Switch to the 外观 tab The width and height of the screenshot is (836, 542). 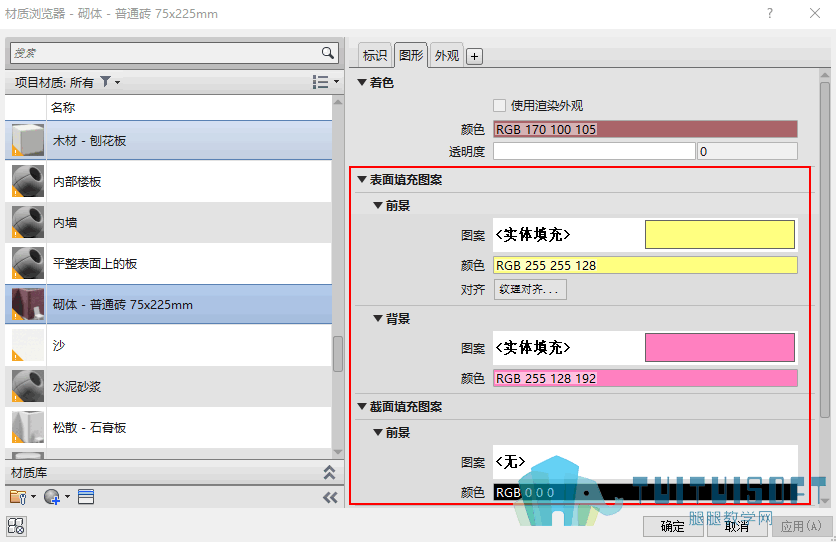447,55
